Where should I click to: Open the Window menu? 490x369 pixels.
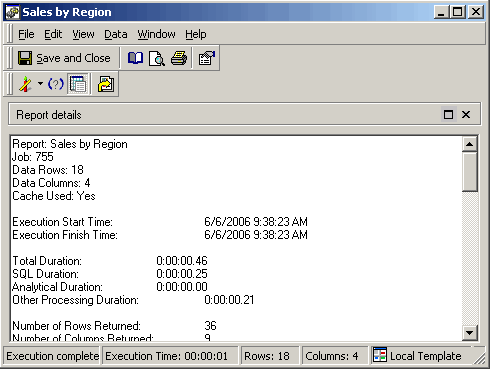(156, 34)
